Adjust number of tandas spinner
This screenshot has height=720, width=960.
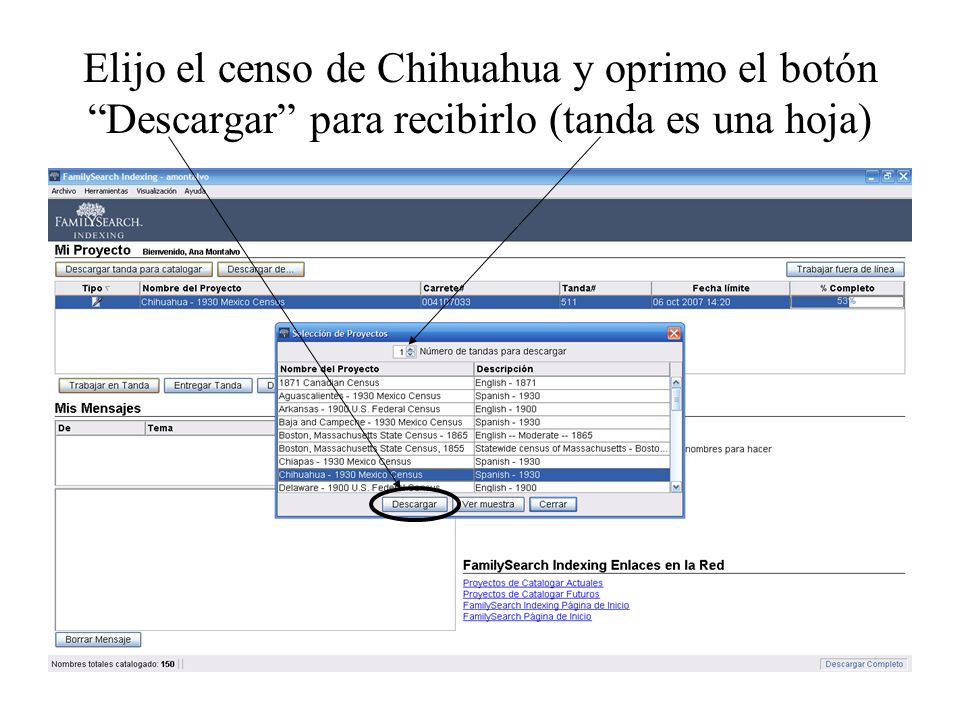[410, 352]
